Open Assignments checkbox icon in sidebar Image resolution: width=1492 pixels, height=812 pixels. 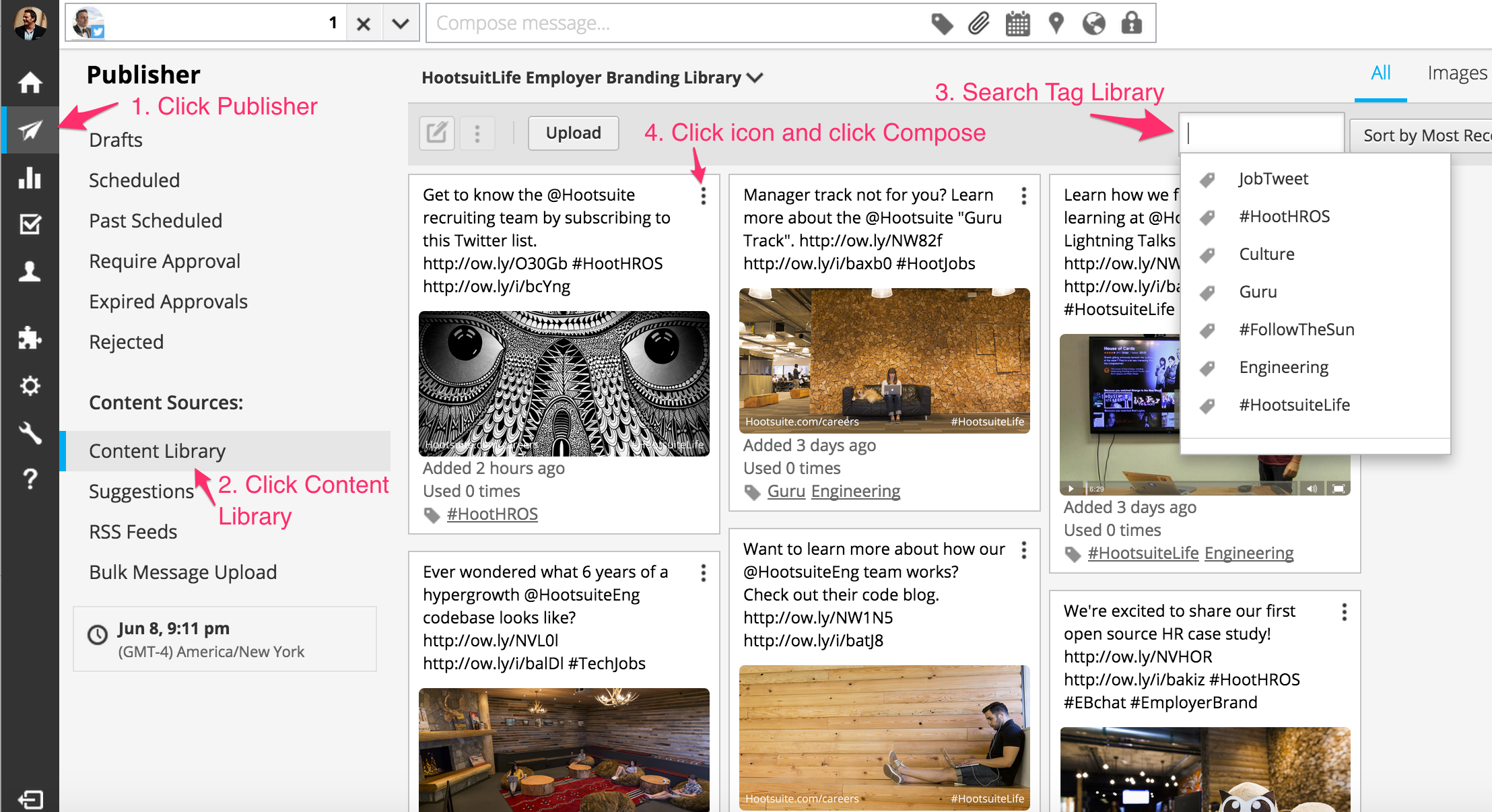(30, 224)
